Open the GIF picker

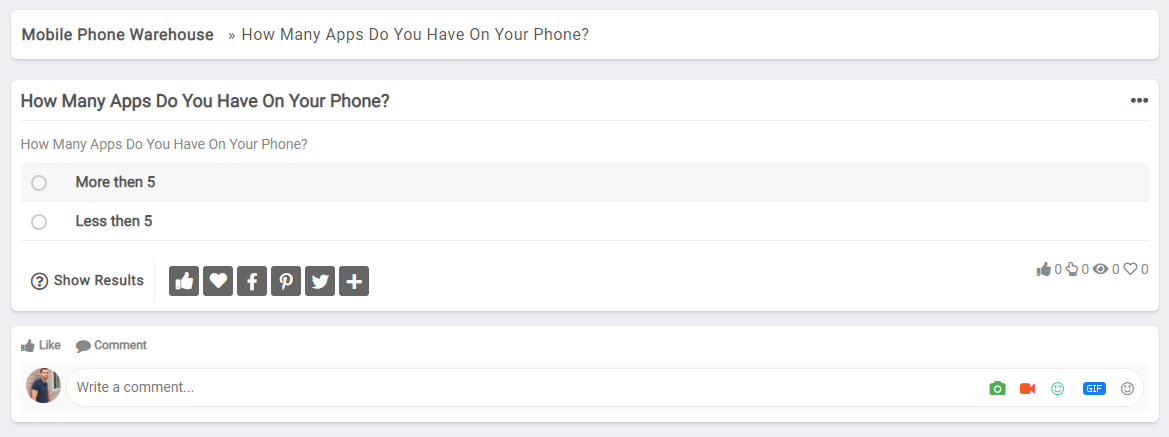[x=1094, y=389]
